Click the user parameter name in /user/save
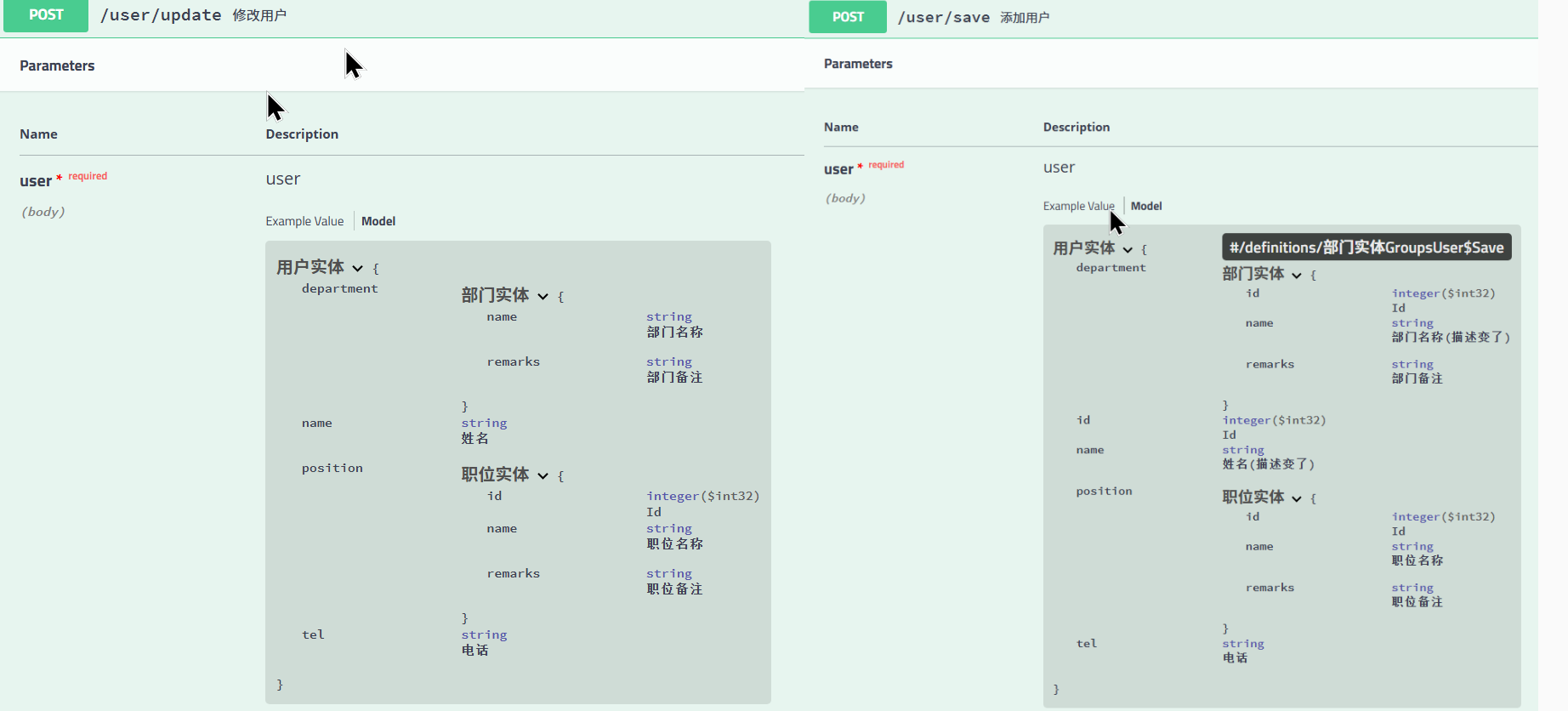This screenshot has width=1568, height=711. pyautogui.click(x=838, y=168)
